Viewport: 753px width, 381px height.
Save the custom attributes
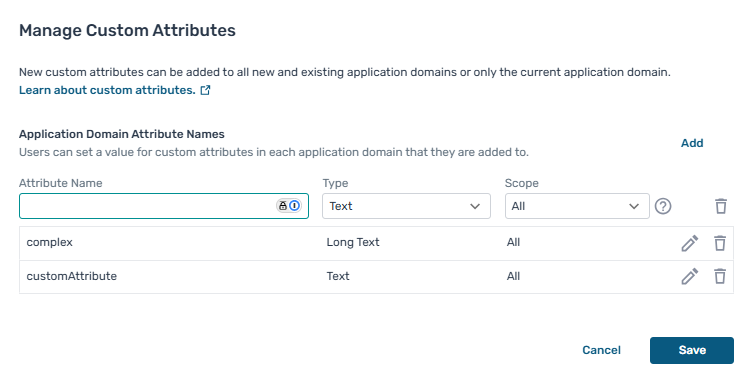pos(692,350)
